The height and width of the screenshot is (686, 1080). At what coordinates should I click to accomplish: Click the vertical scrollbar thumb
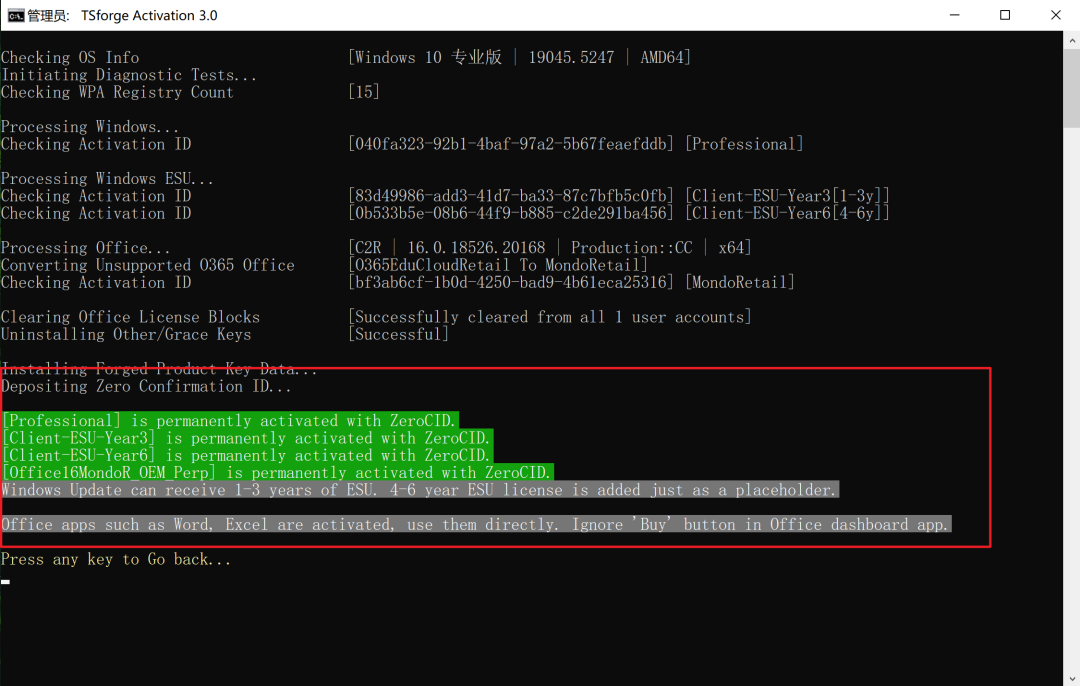[1072, 89]
